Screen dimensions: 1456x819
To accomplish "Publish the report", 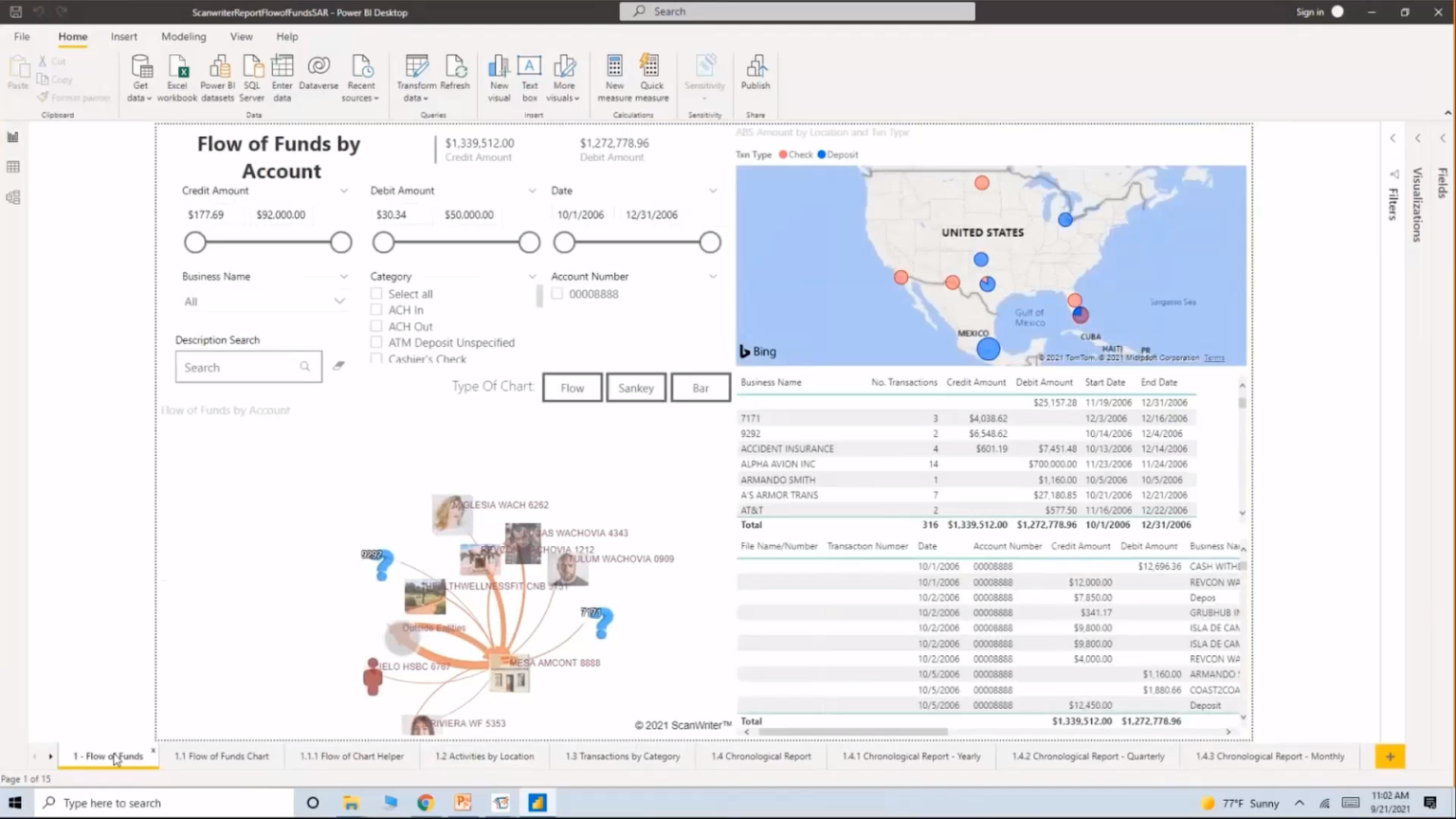I will pos(755,73).
